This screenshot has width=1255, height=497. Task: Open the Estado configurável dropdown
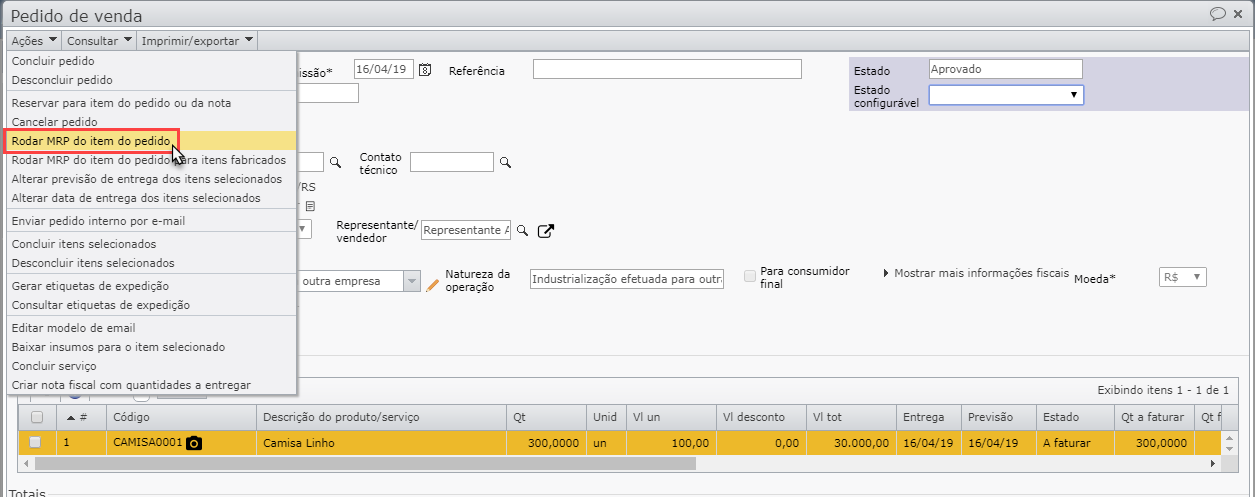point(1006,95)
